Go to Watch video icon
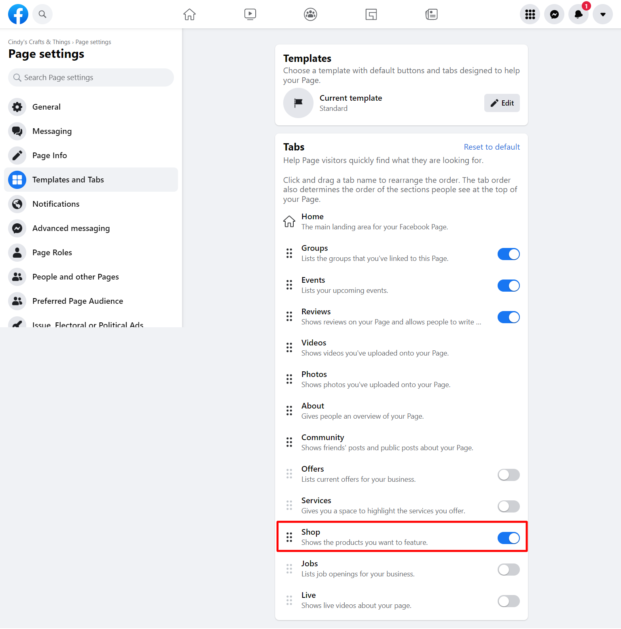 [250, 14]
